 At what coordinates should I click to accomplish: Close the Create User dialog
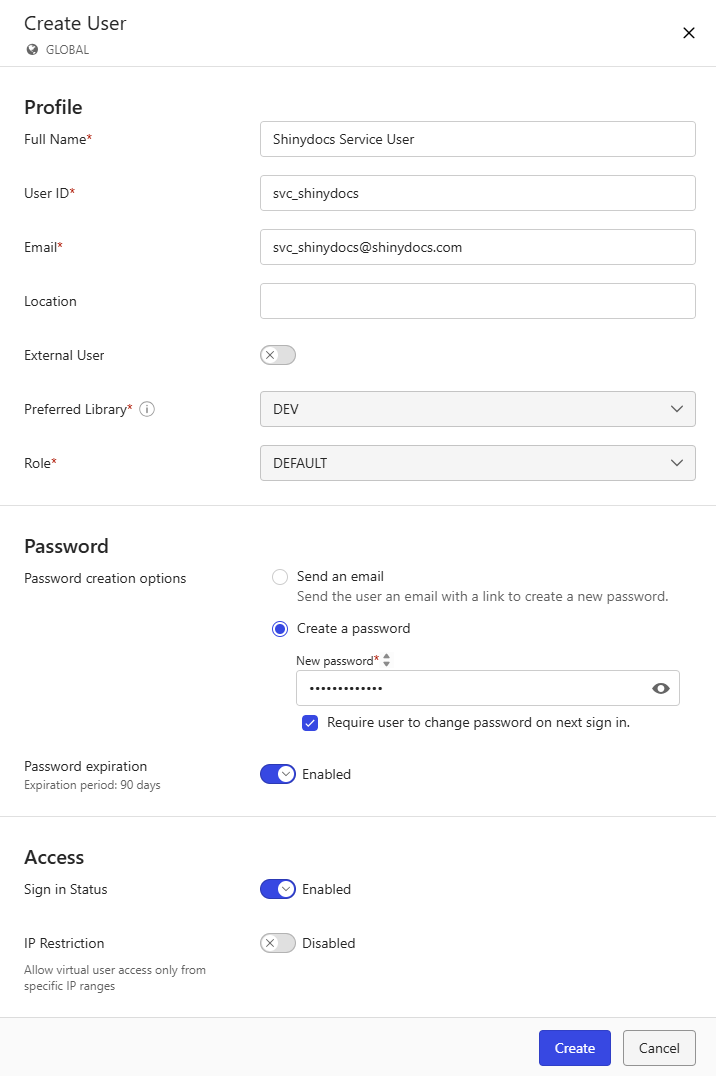click(x=689, y=33)
